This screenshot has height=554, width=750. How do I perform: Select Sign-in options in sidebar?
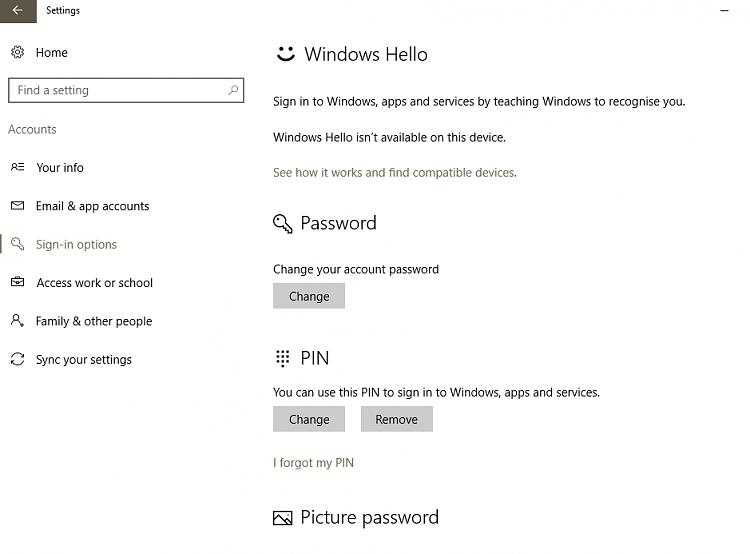tap(76, 244)
